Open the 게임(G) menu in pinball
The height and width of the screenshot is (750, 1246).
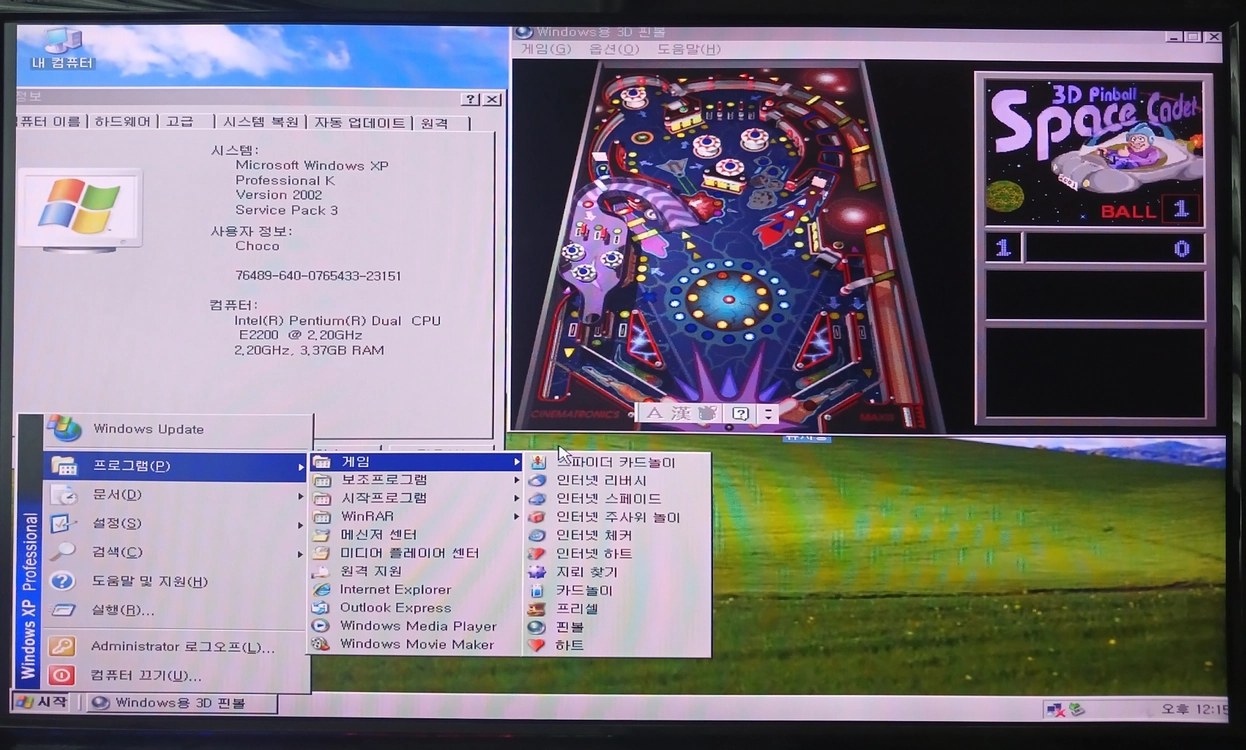coord(546,49)
